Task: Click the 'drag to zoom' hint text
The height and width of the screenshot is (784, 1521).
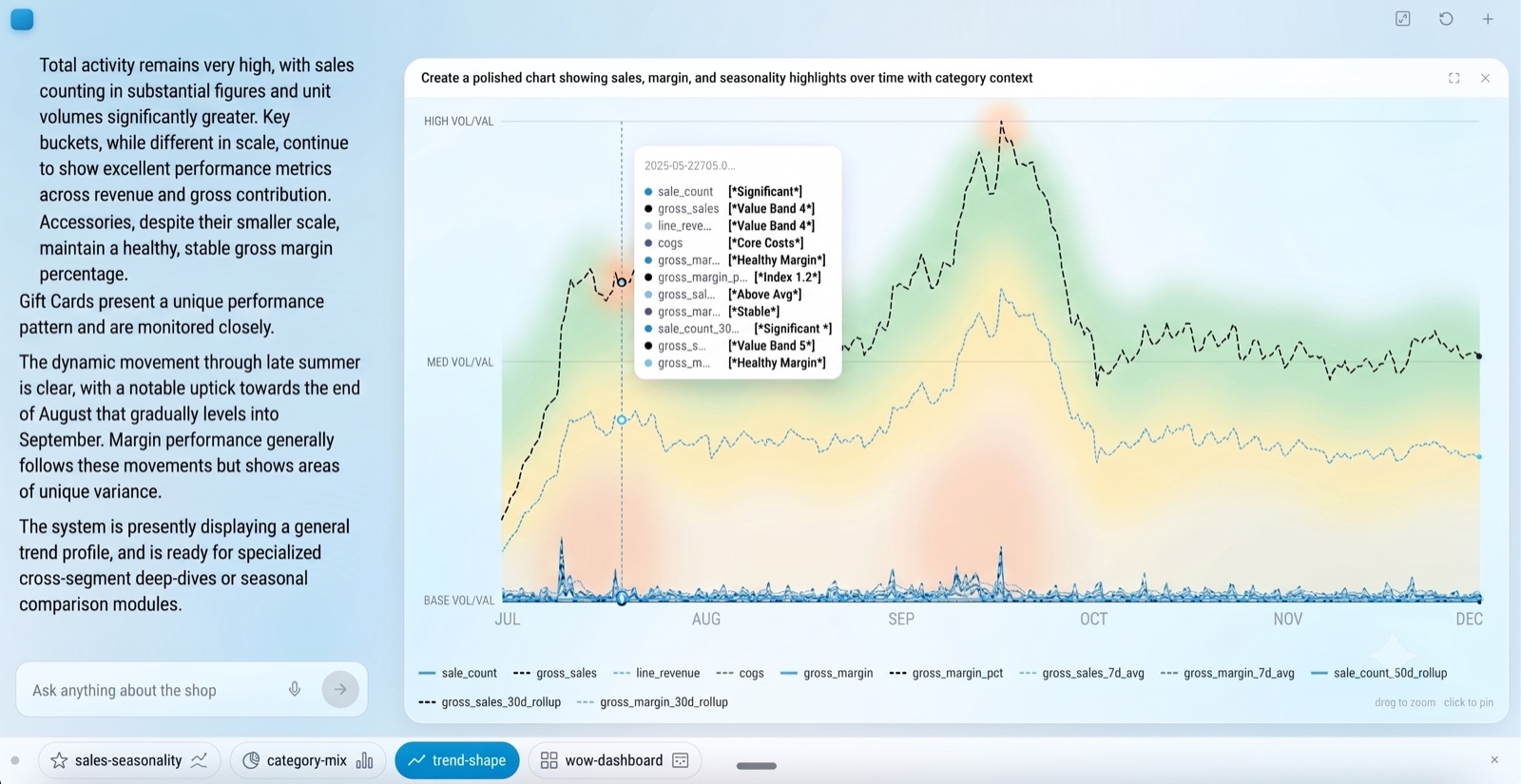Action: [1405, 702]
